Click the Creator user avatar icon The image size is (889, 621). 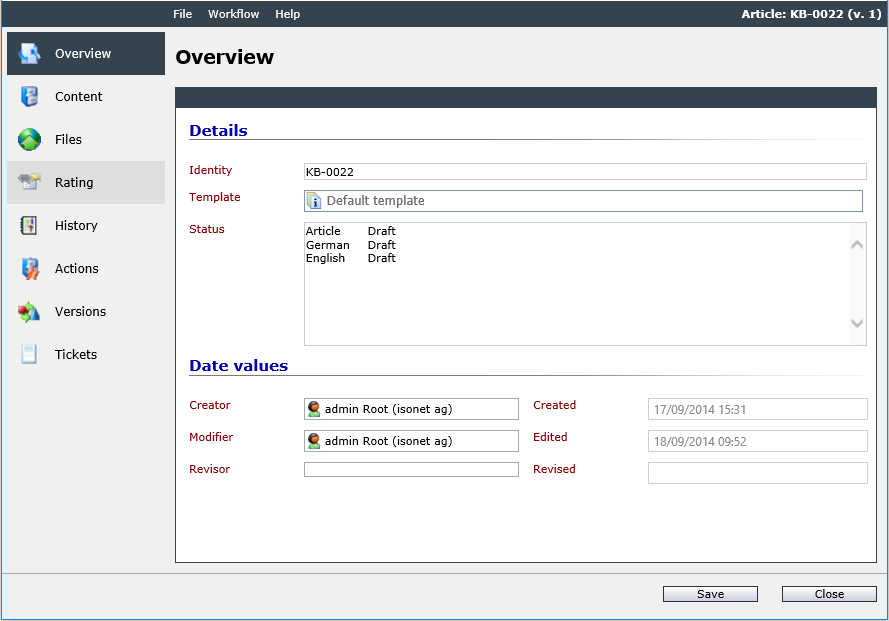tap(314, 409)
